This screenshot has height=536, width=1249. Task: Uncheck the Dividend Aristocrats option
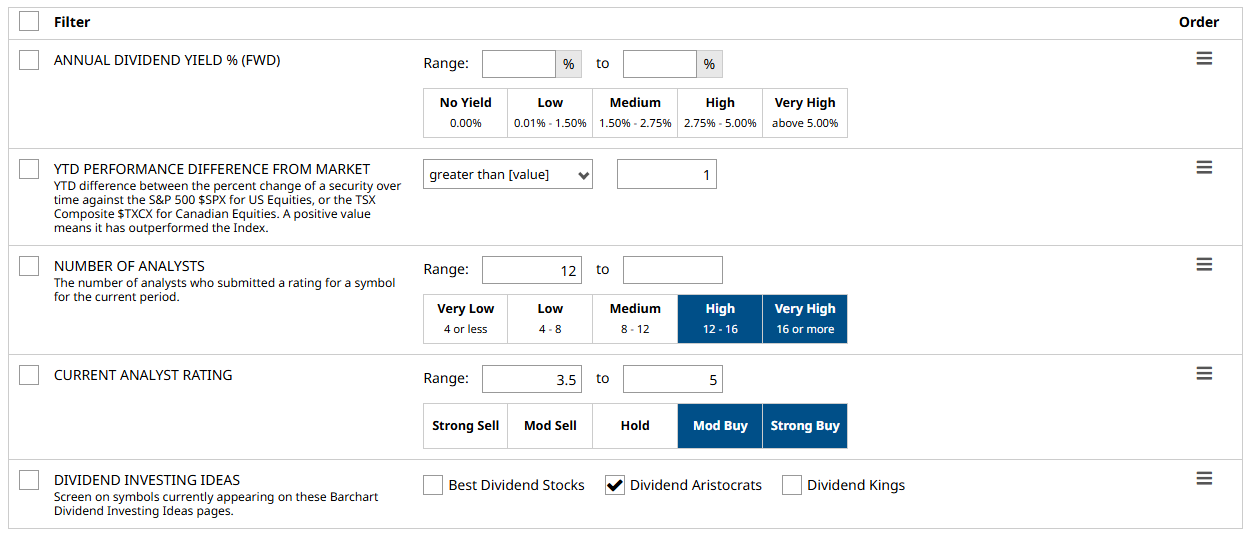pyautogui.click(x=615, y=485)
